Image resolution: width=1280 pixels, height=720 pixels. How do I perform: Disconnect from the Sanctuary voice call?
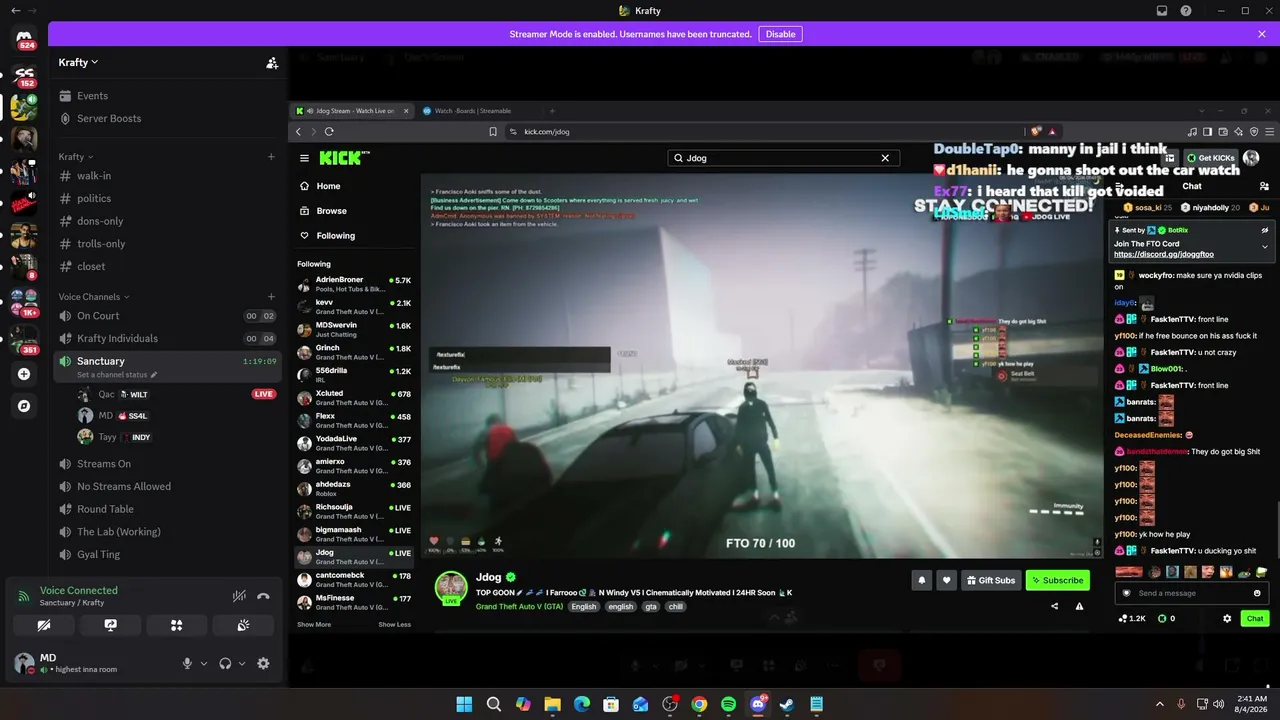pyautogui.click(x=263, y=596)
